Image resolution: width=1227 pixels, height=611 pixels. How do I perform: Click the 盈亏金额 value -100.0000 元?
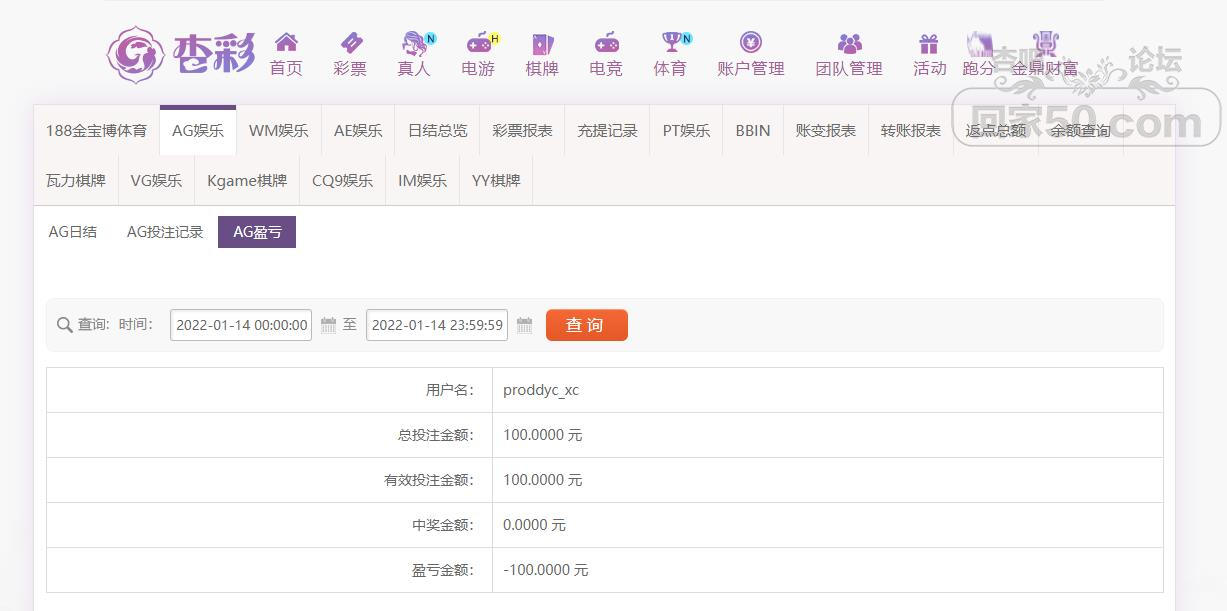tap(545, 570)
